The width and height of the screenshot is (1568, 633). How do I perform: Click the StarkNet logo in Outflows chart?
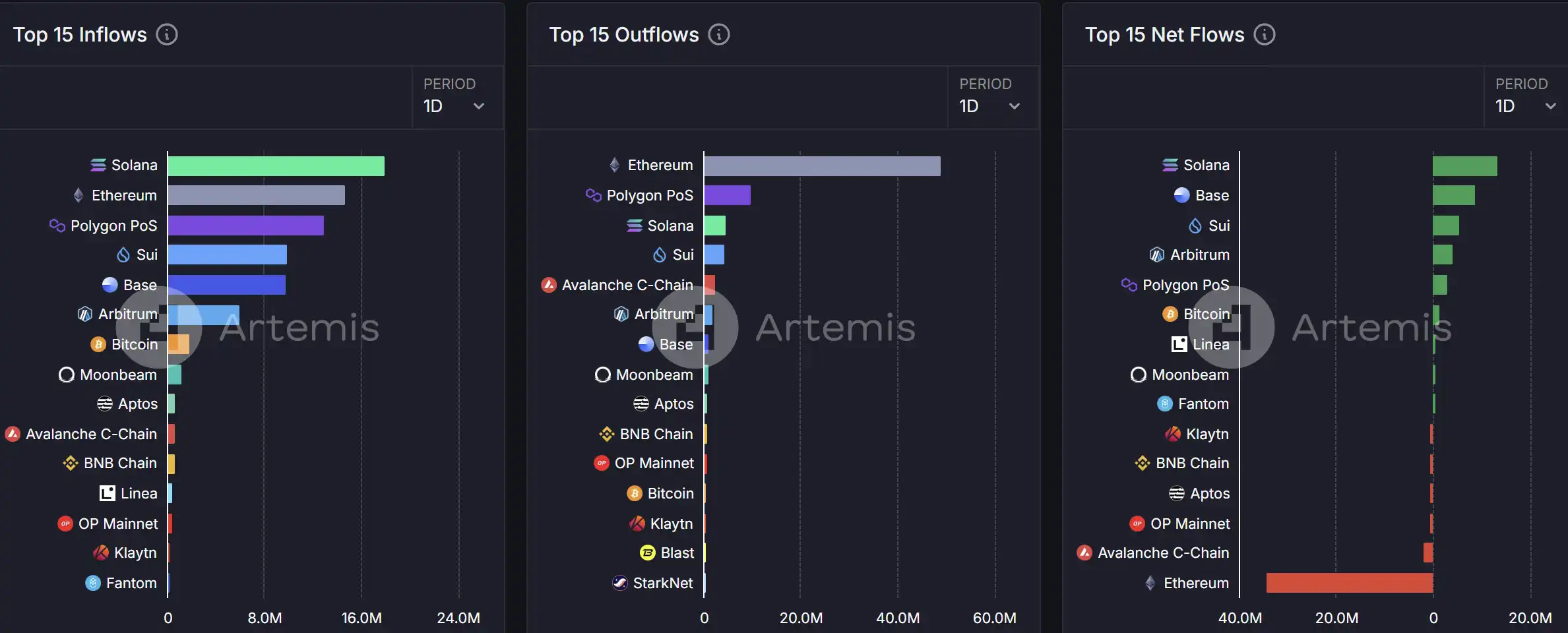point(620,583)
